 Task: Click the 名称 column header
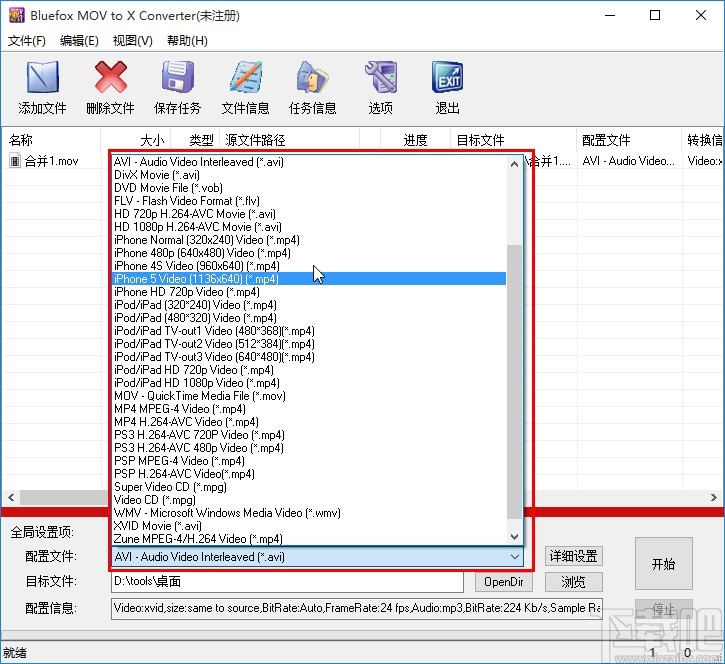[51, 140]
